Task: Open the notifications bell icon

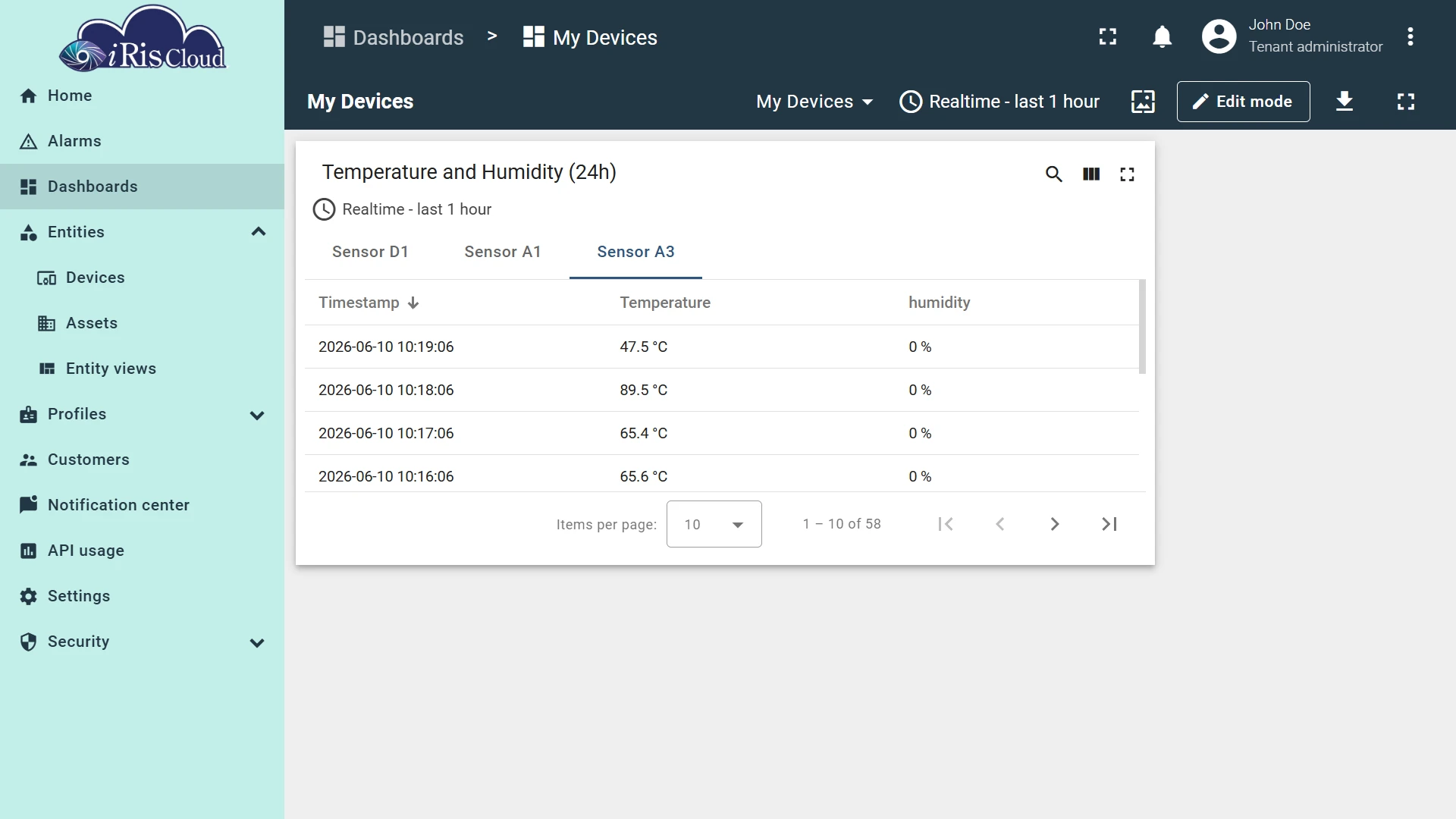Action: point(1162,36)
